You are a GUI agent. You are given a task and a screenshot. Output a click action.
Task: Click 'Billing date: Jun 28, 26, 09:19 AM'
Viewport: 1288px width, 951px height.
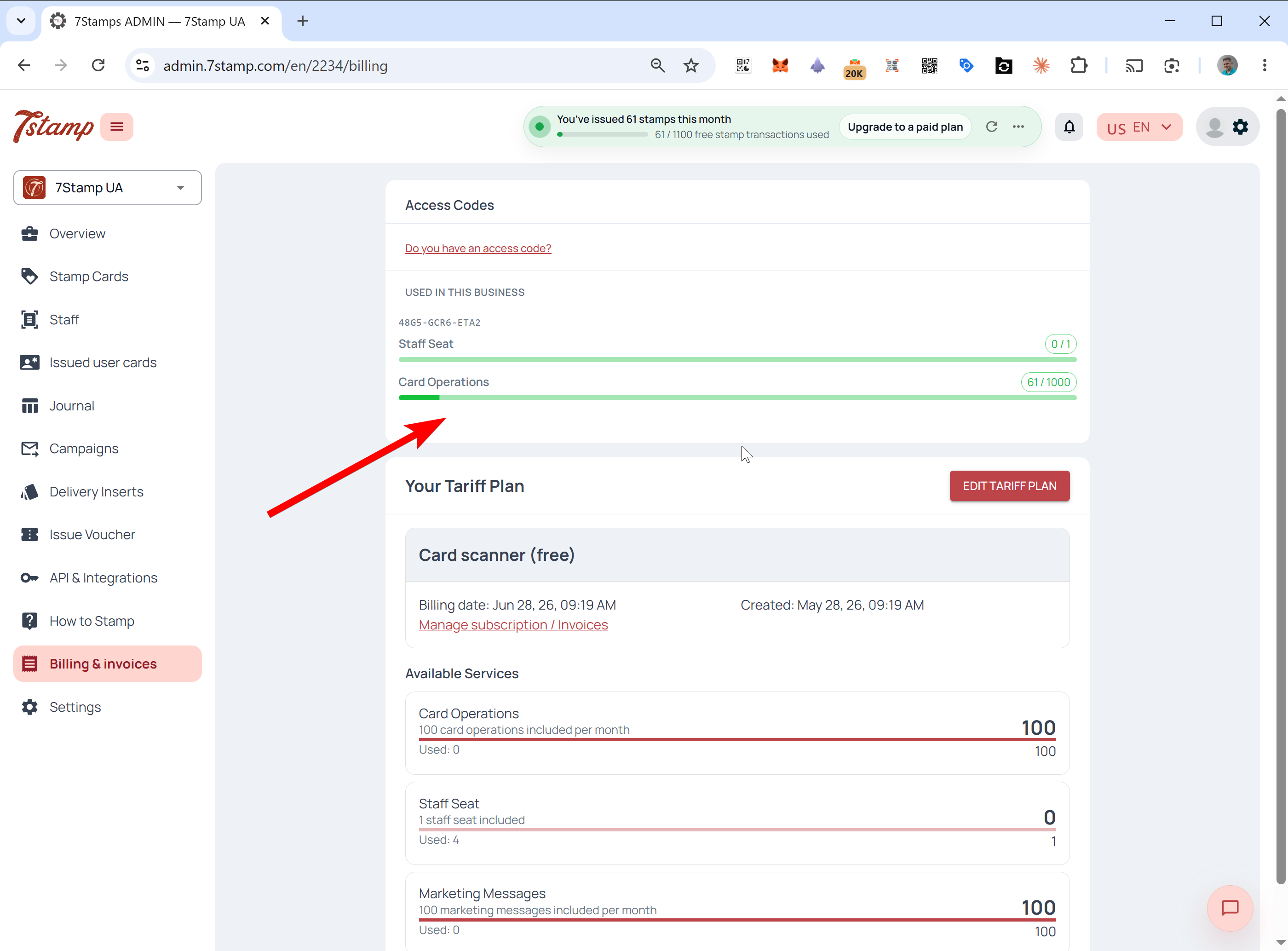tap(517, 605)
